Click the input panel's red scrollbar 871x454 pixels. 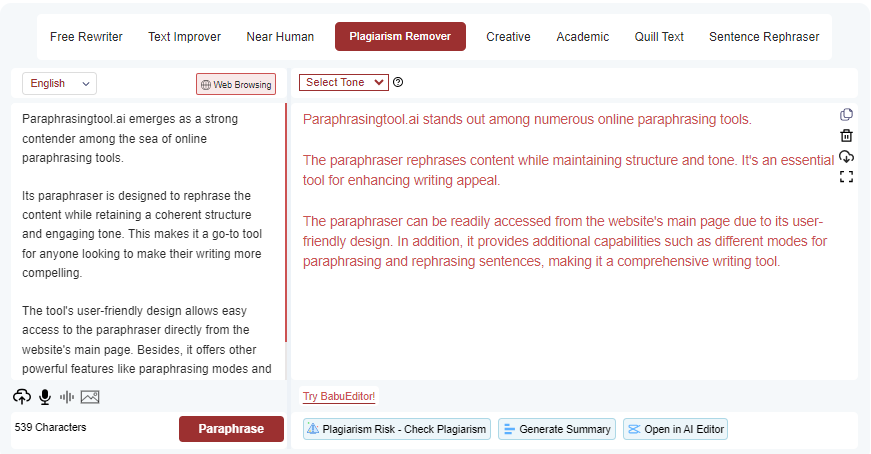[286, 222]
